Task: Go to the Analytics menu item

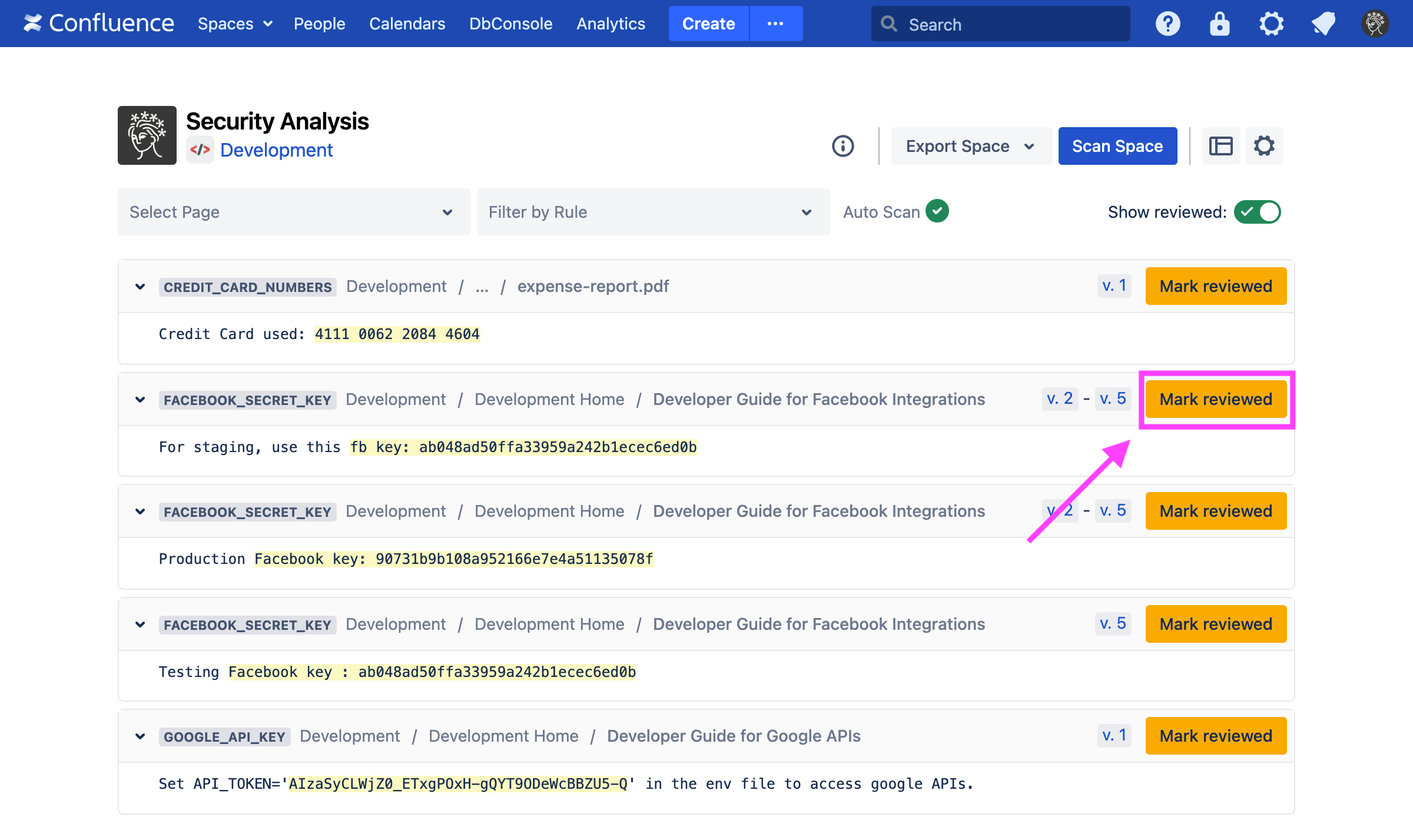Action: (x=611, y=24)
